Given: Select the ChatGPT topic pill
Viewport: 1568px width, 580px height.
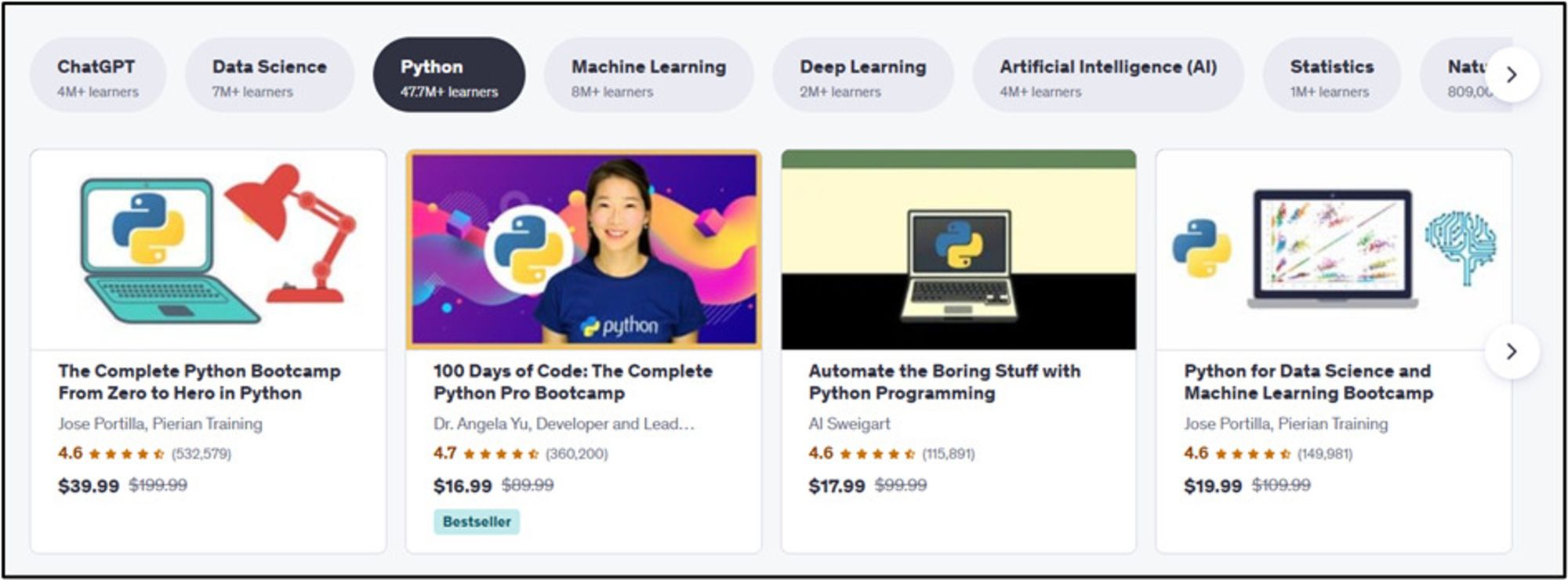Looking at the screenshot, I should tap(98, 74).
